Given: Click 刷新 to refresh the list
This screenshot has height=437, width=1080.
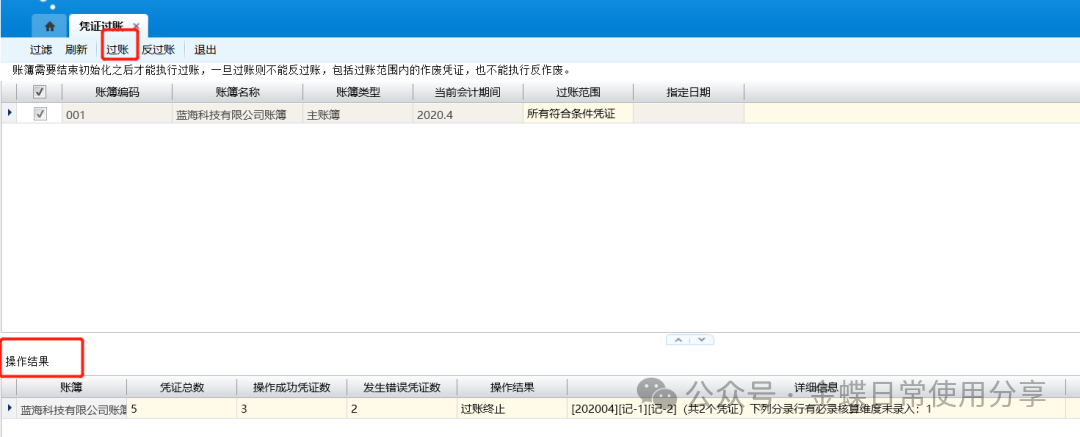Looking at the screenshot, I should tap(76, 50).
